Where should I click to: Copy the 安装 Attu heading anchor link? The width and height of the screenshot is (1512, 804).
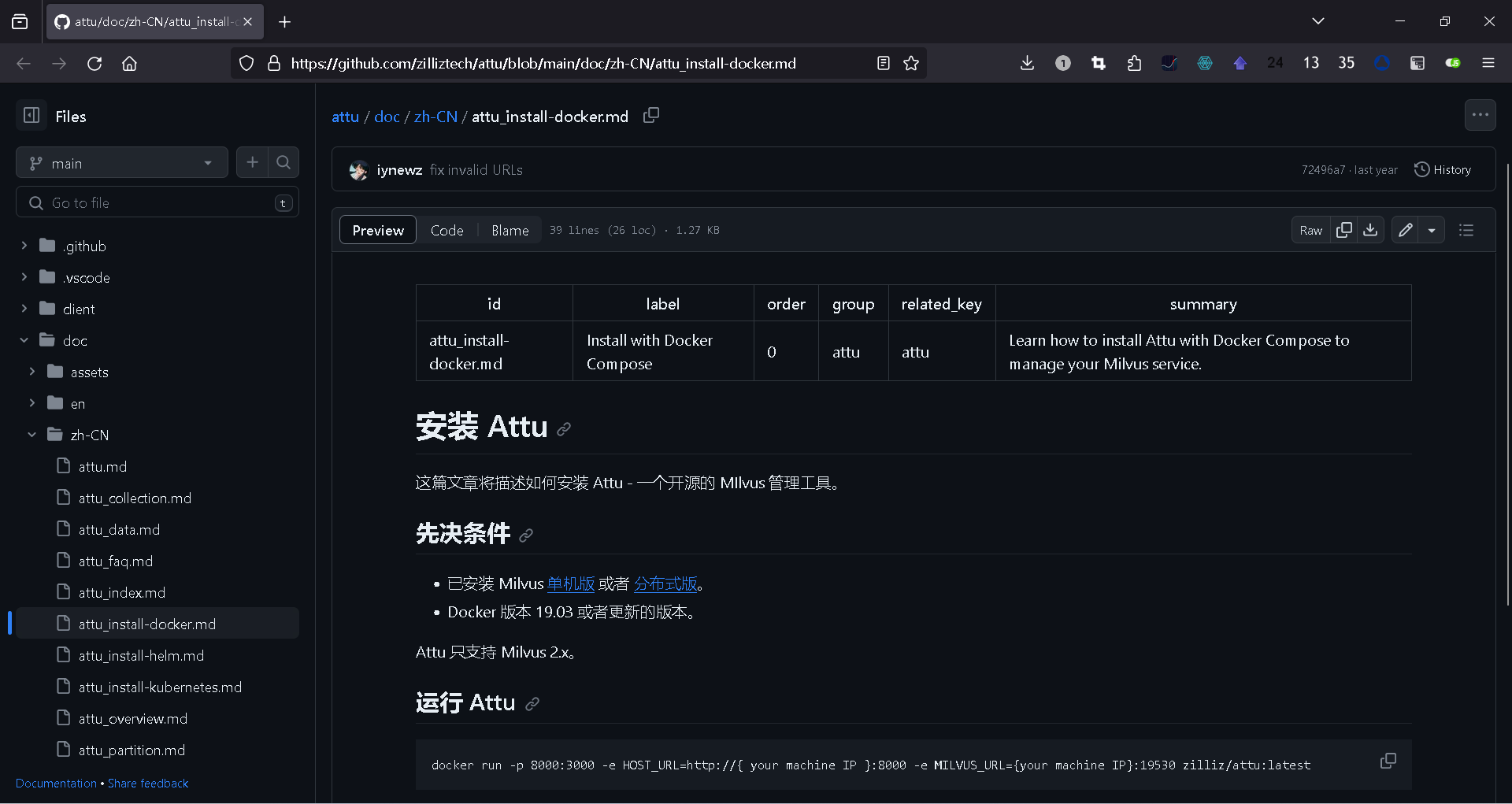tap(564, 429)
